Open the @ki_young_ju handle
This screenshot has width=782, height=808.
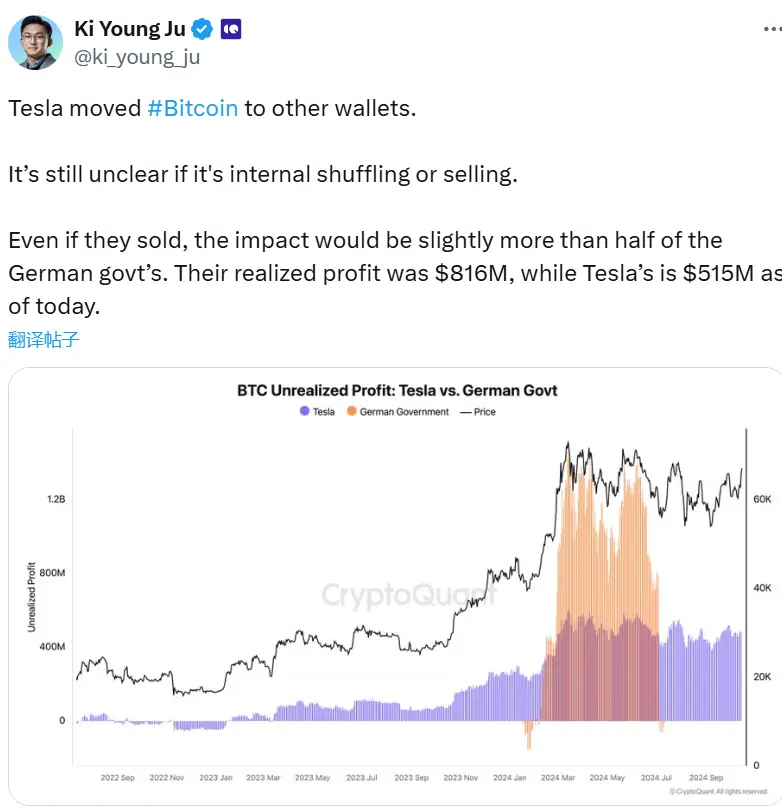137,57
